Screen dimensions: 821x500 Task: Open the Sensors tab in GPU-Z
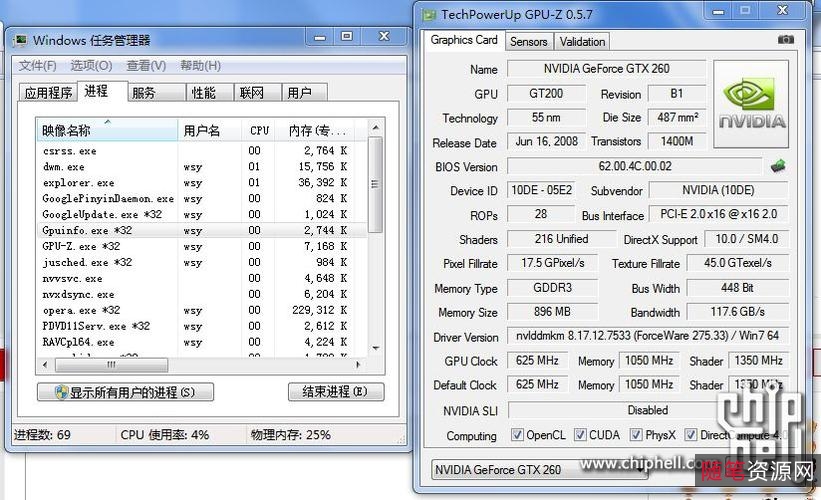click(x=528, y=41)
